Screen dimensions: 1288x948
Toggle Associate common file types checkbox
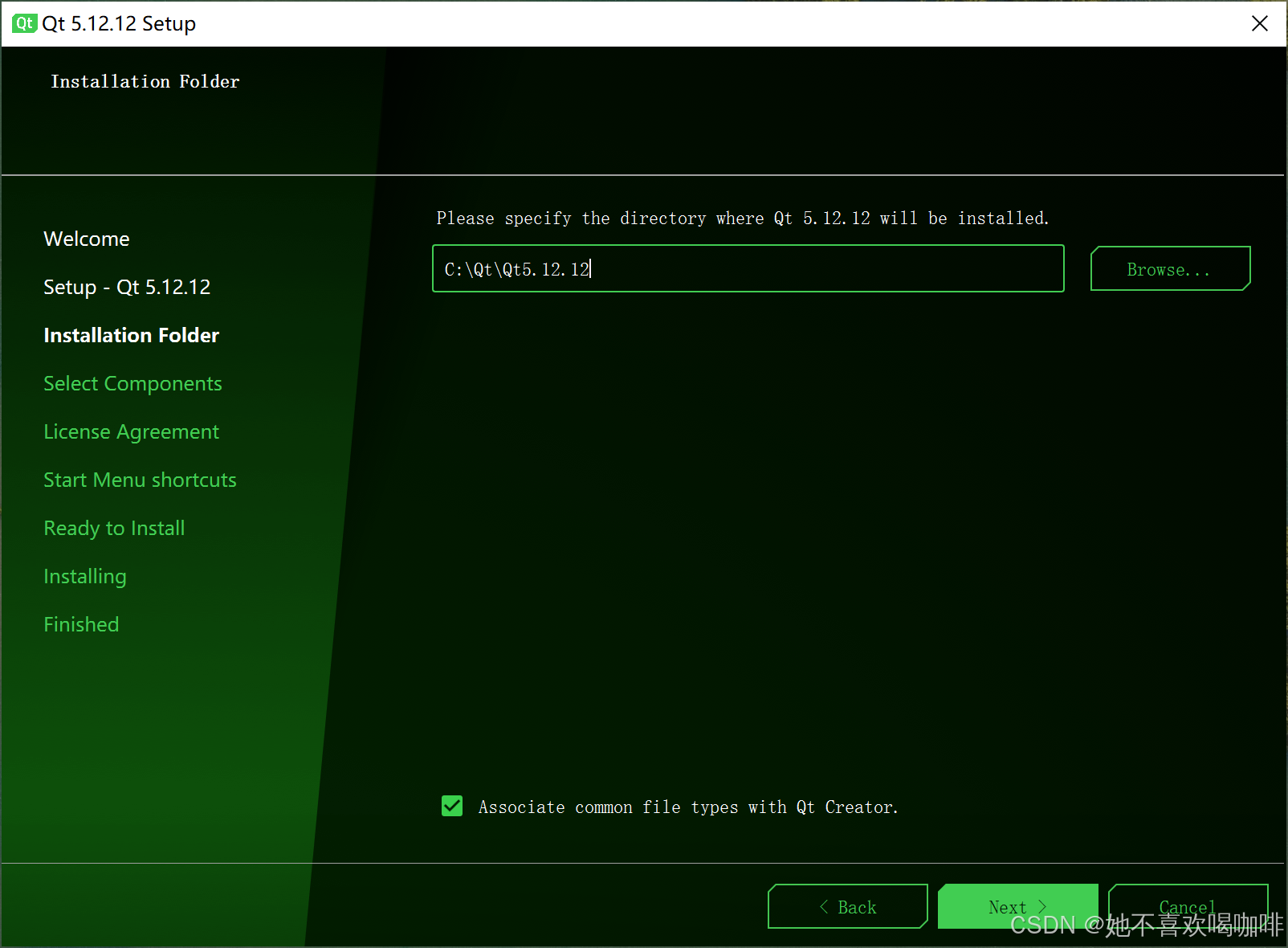[452, 806]
